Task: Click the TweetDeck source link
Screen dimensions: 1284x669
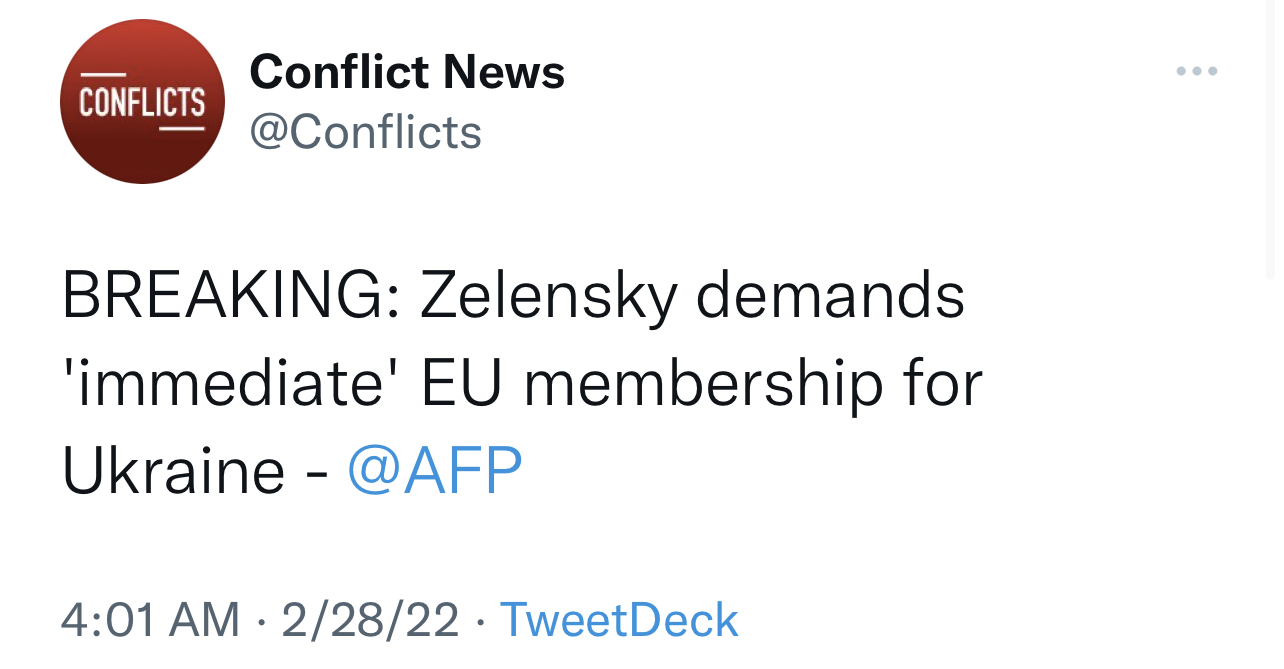Action: tap(618, 620)
